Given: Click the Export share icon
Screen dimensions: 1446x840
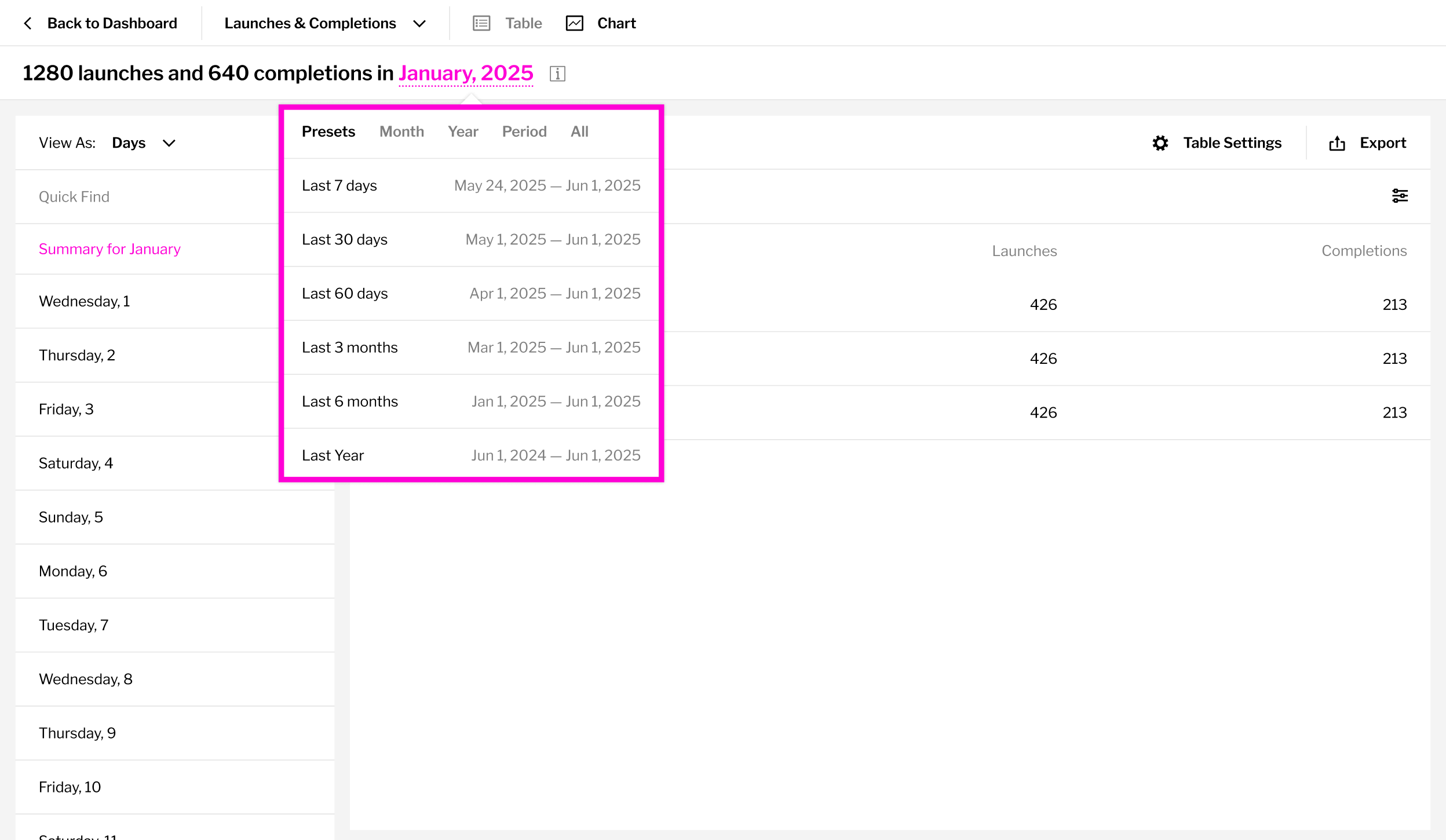Looking at the screenshot, I should 1337,143.
